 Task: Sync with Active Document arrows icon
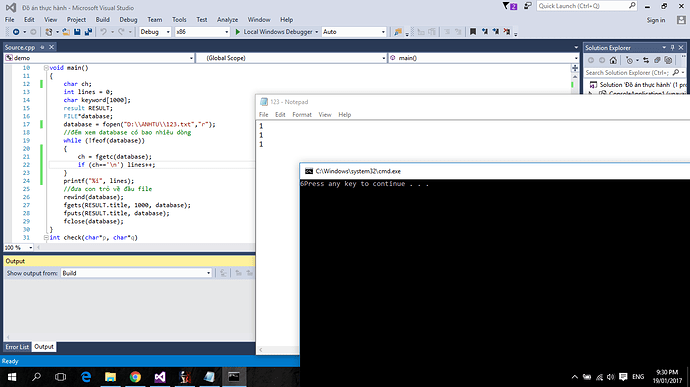[x=646, y=60]
